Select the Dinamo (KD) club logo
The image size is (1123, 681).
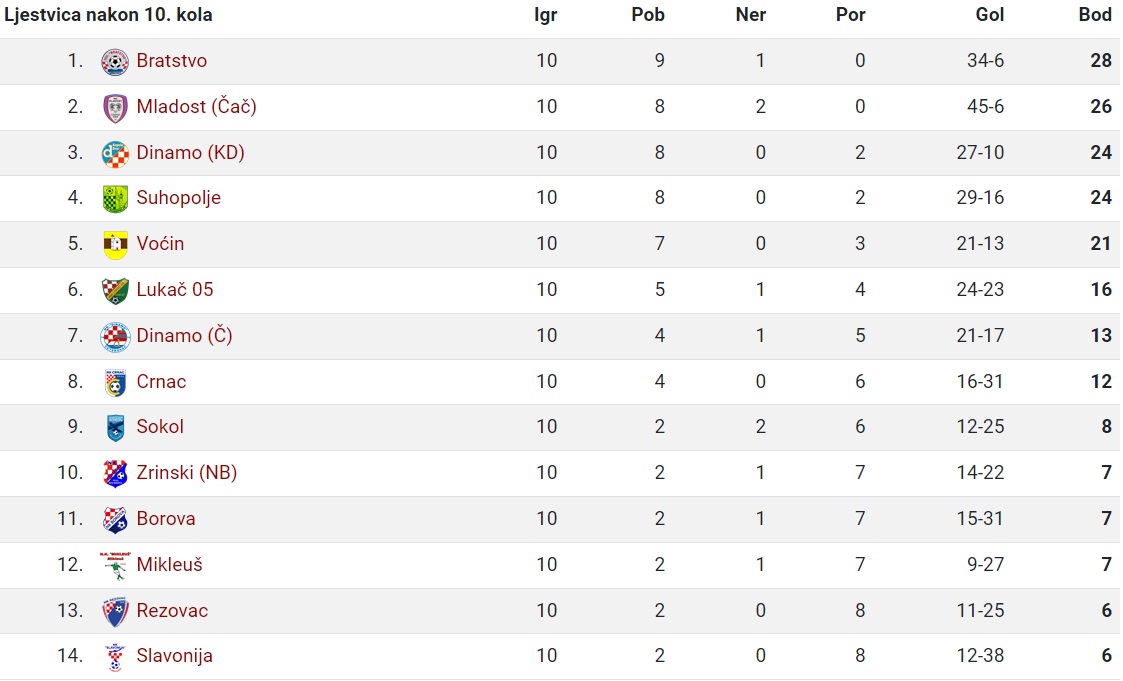pos(115,154)
